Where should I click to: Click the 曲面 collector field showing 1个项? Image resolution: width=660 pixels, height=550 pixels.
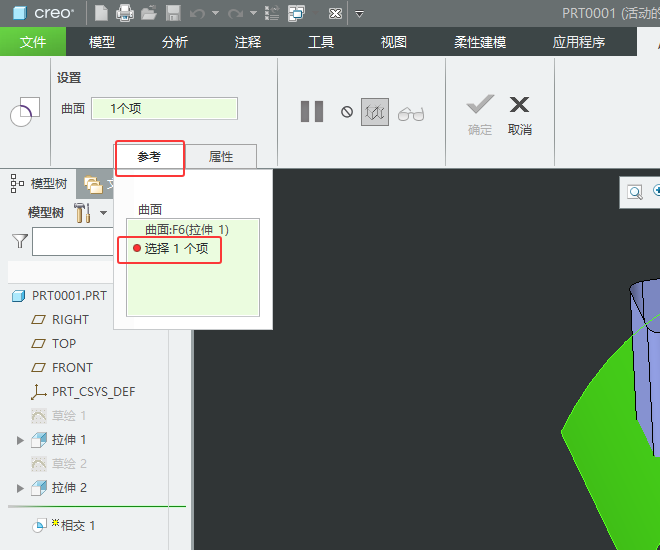[x=164, y=109]
